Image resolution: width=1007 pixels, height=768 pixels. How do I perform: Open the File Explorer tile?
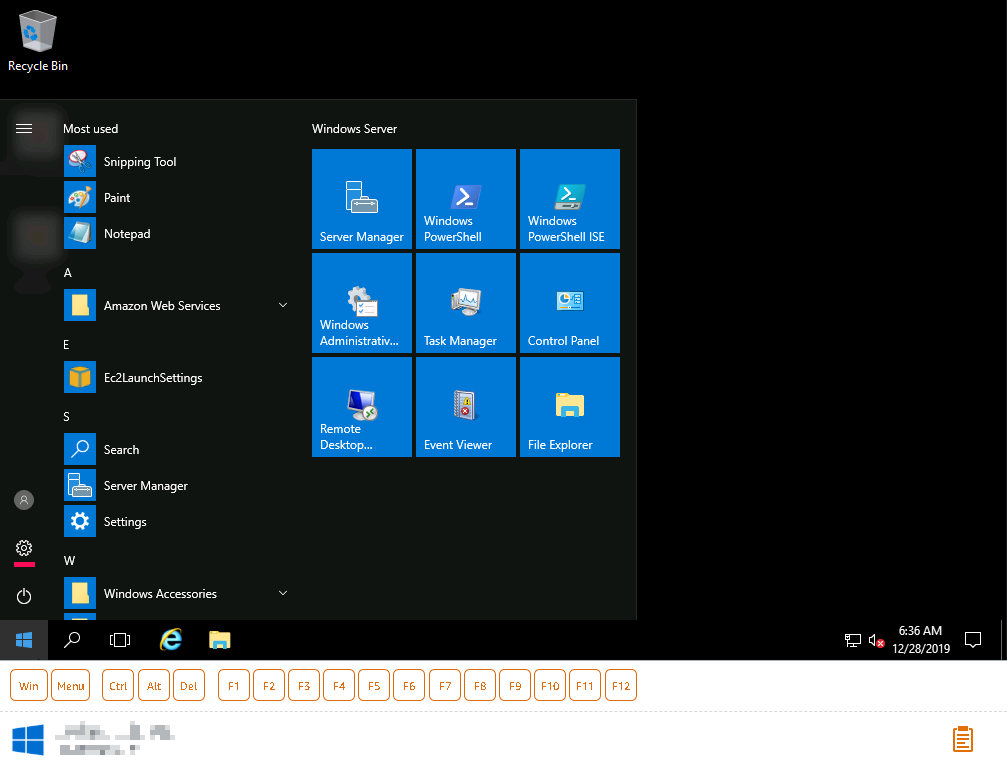570,407
